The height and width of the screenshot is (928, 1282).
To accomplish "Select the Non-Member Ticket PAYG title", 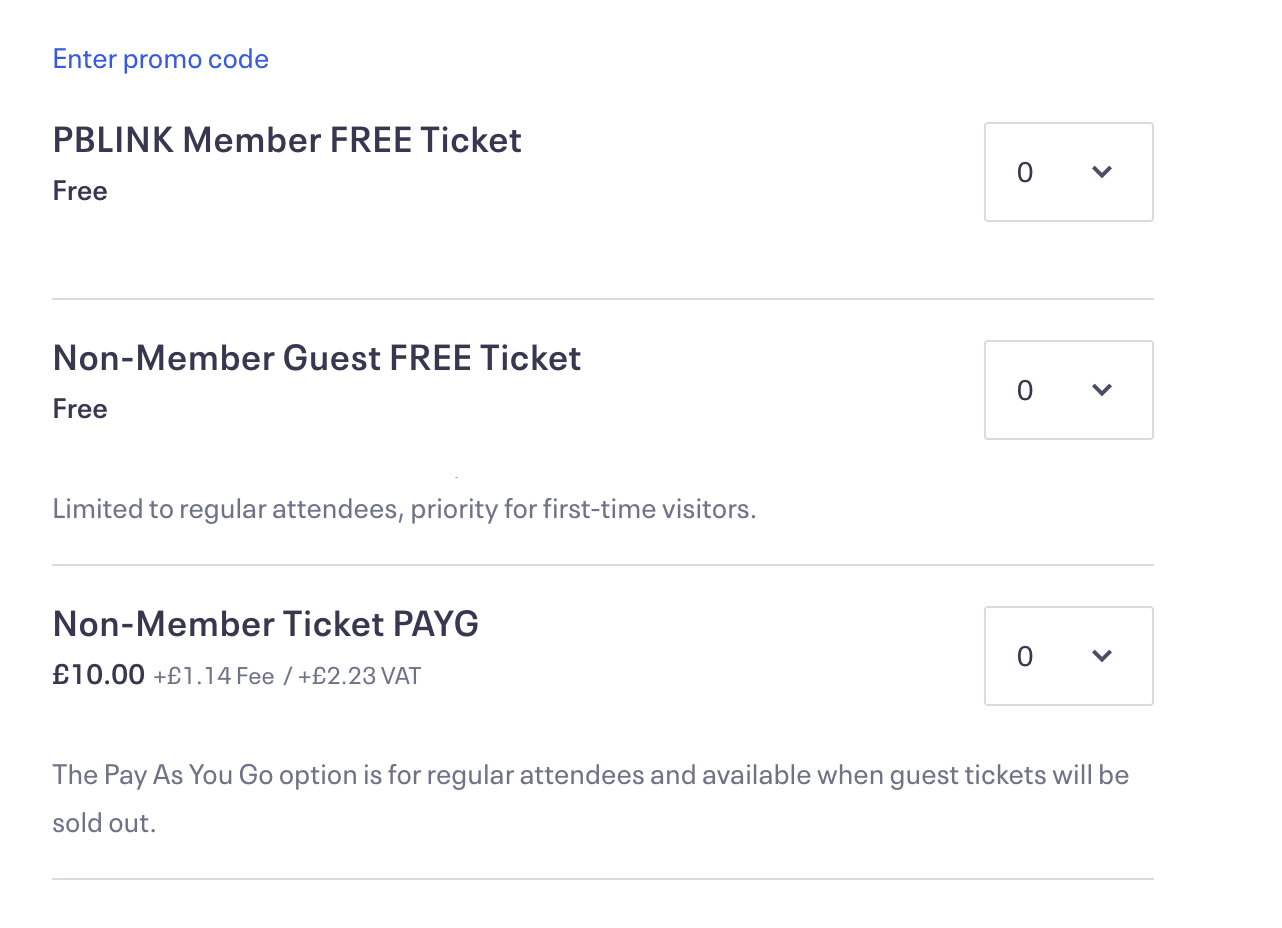I will click(x=266, y=624).
